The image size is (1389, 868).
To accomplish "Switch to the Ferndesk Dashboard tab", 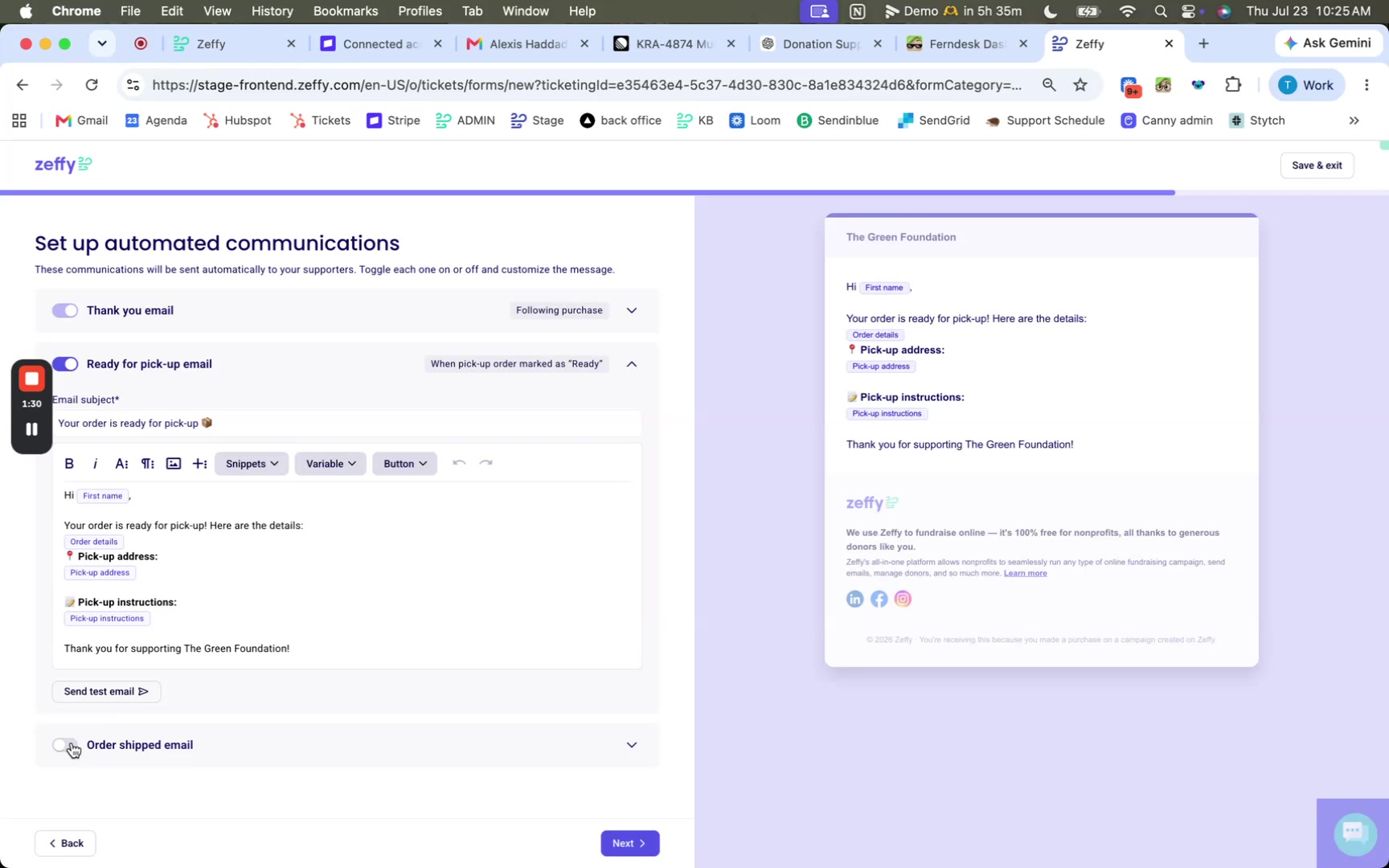I will [967, 44].
